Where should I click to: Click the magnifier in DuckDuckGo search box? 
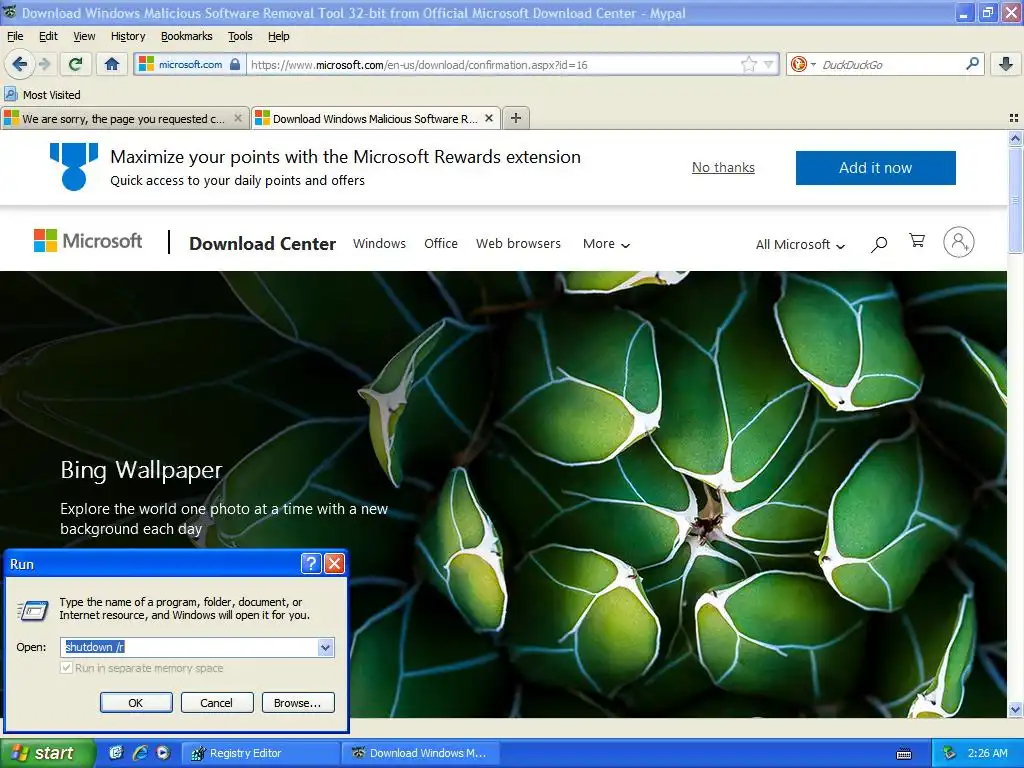point(972,64)
